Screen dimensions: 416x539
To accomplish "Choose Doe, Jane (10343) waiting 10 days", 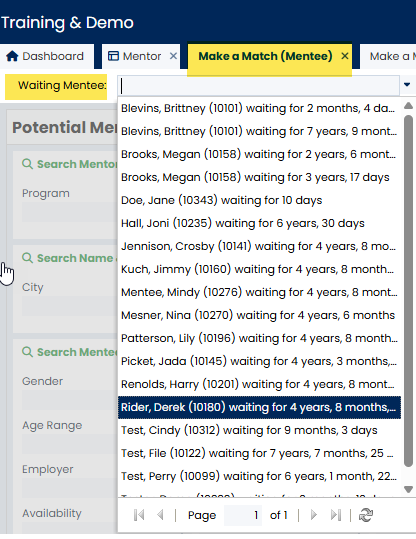I will click(x=259, y=200).
